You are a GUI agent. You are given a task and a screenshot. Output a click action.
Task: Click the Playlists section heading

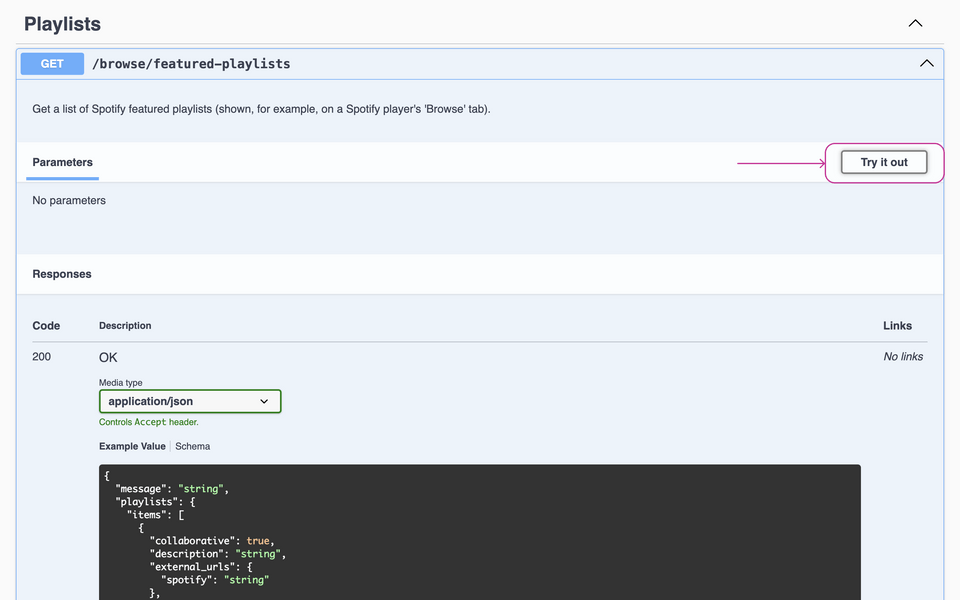click(62, 24)
